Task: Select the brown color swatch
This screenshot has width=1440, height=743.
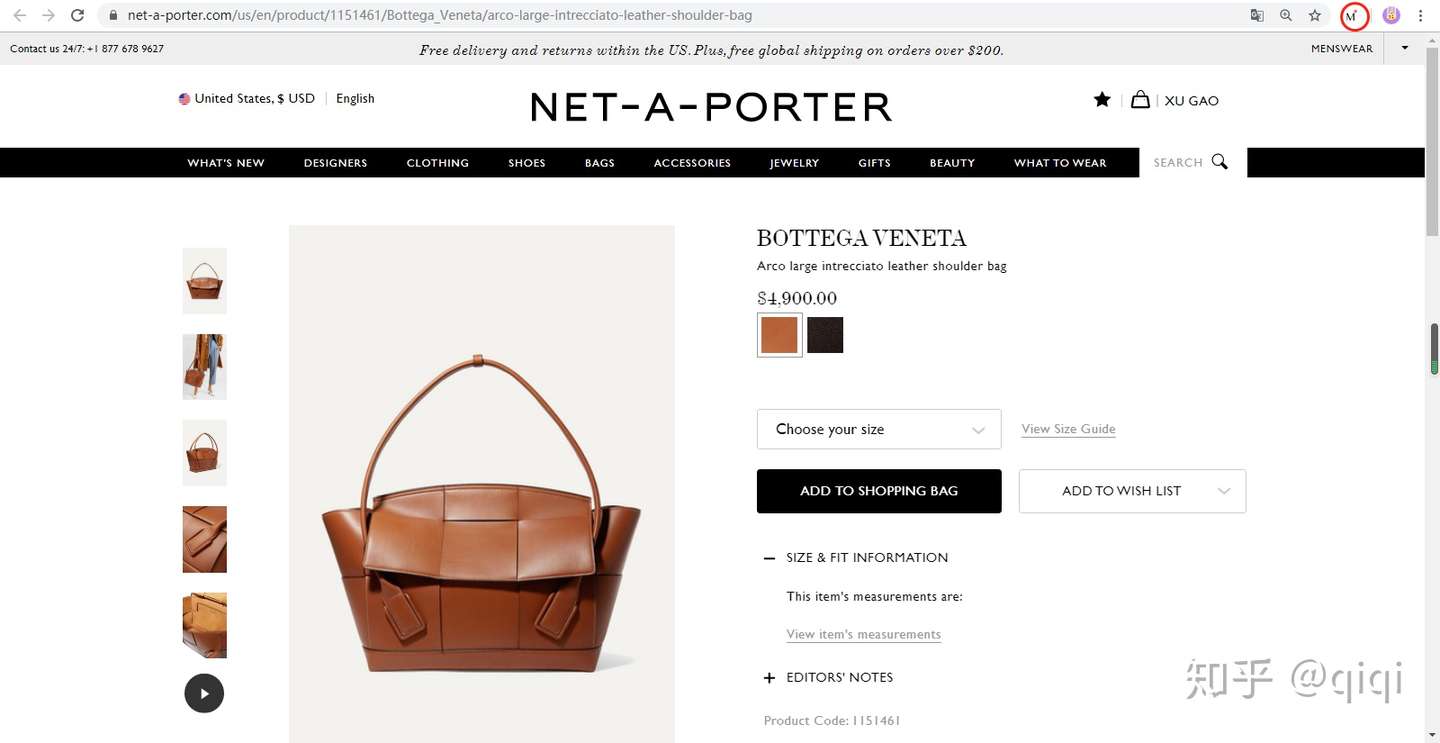Action: [x=779, y=335]
